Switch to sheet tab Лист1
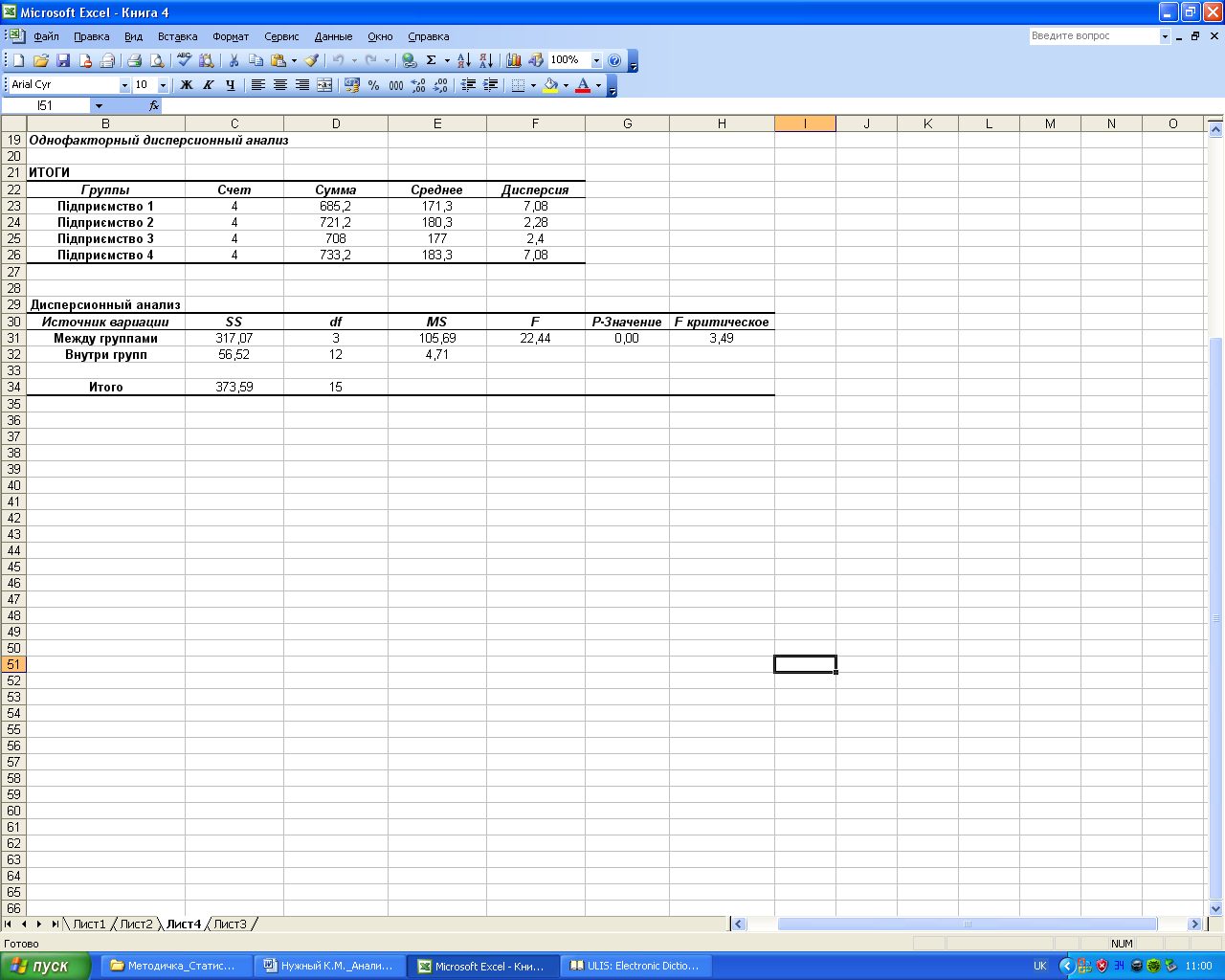The image size is (1225, 980). (x=89, y=924)
